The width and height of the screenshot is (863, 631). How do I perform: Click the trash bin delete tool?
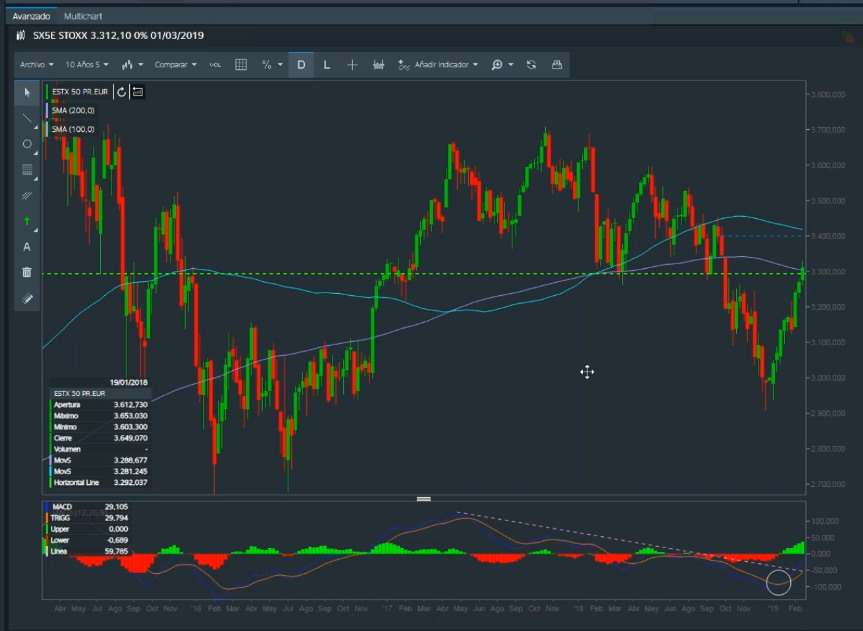[x=27, y=272]
